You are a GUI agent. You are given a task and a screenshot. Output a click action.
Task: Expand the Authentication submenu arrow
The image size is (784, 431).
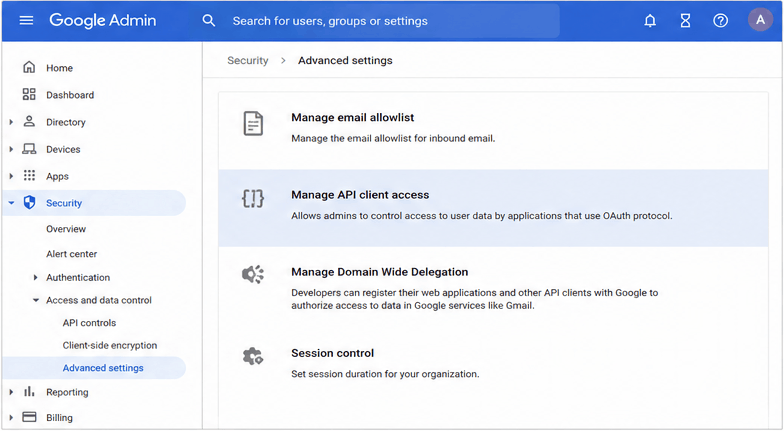coord(36,277)
